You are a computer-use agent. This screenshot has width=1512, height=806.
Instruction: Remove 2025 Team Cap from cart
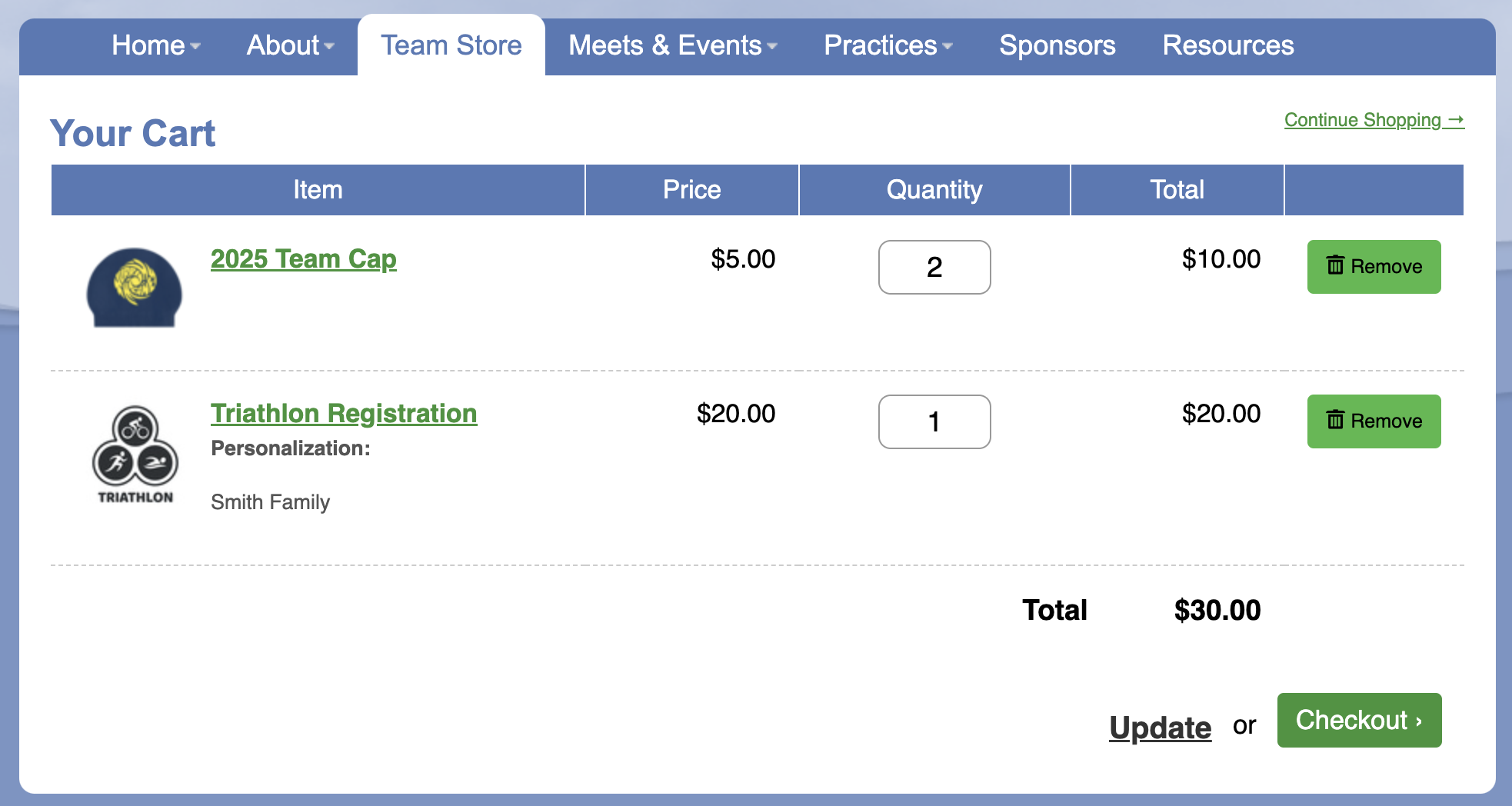point(1374,266)
